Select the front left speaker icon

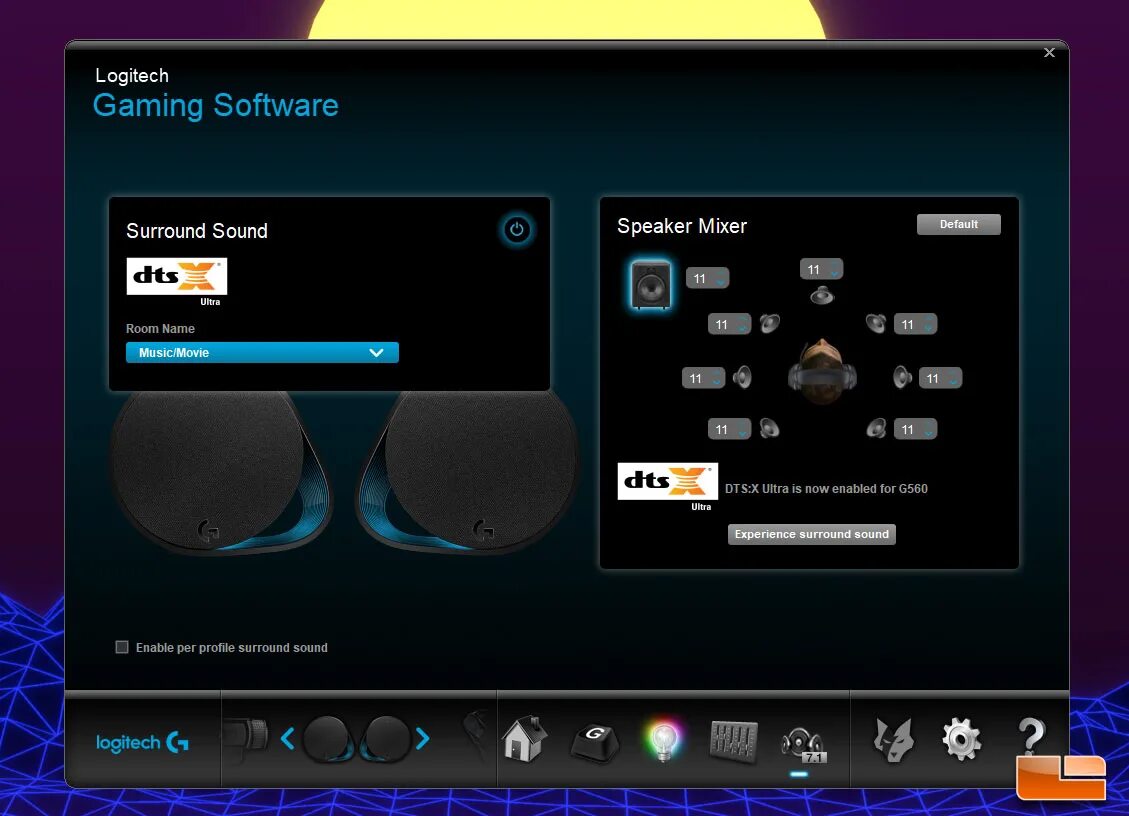769,323
